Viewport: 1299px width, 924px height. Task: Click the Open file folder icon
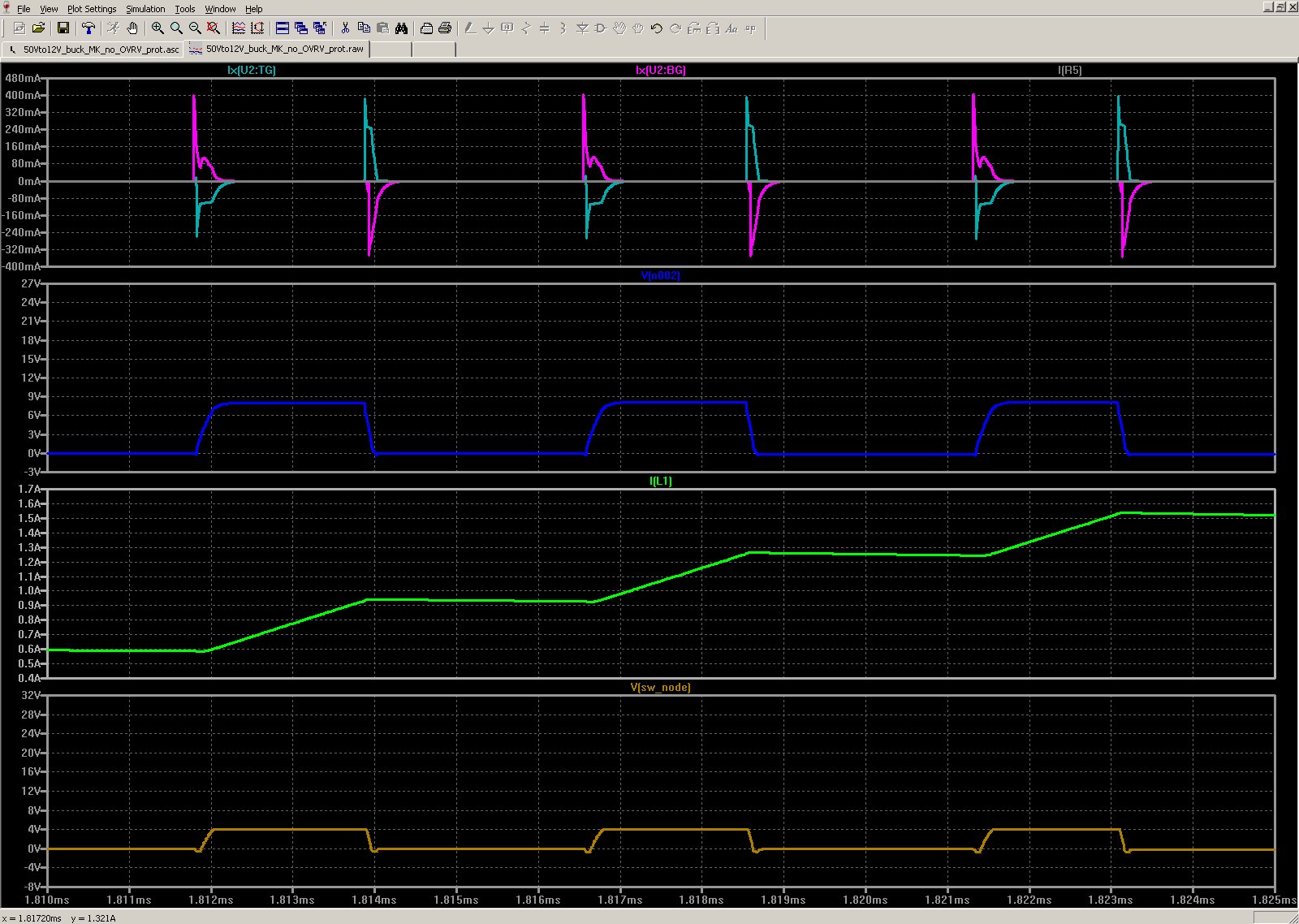[38, 28]
